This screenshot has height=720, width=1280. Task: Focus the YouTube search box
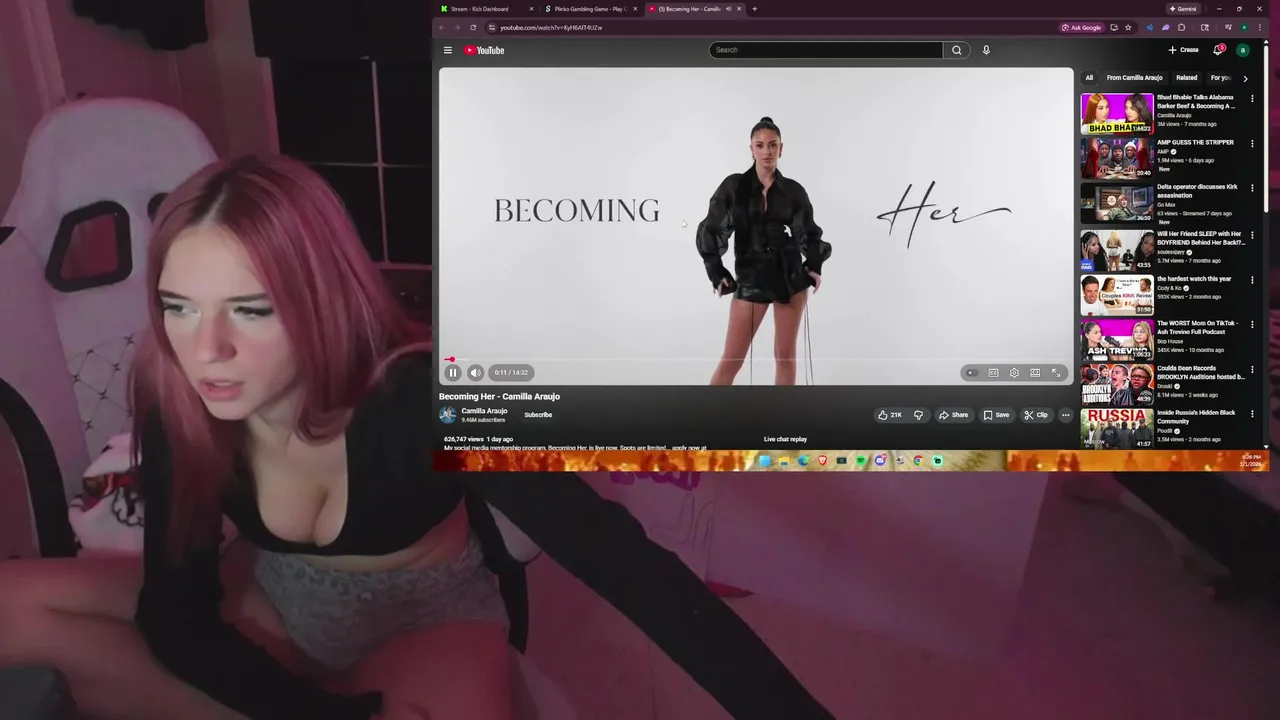tap(826, 50)
